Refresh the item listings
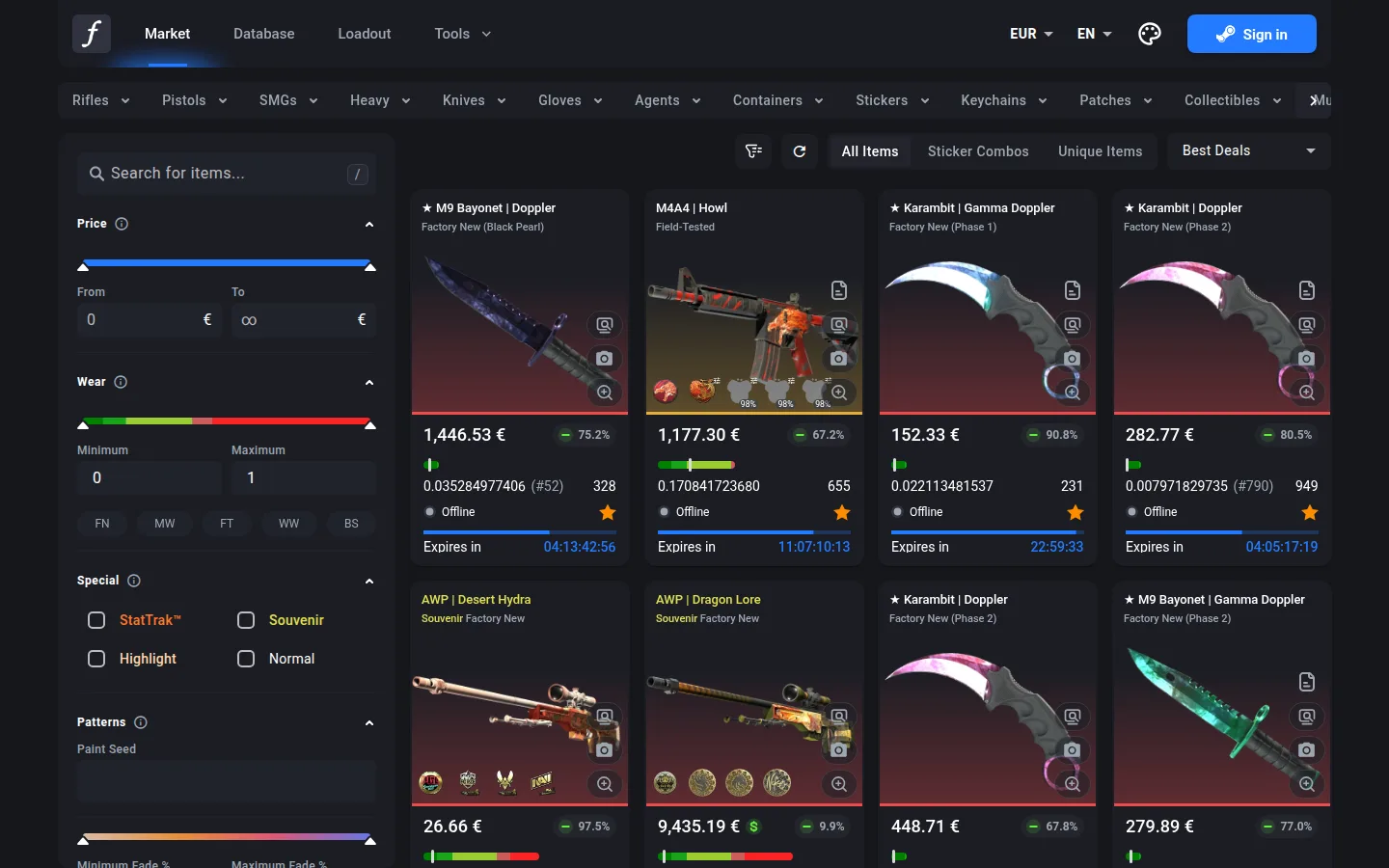 [x=800, y=151]
